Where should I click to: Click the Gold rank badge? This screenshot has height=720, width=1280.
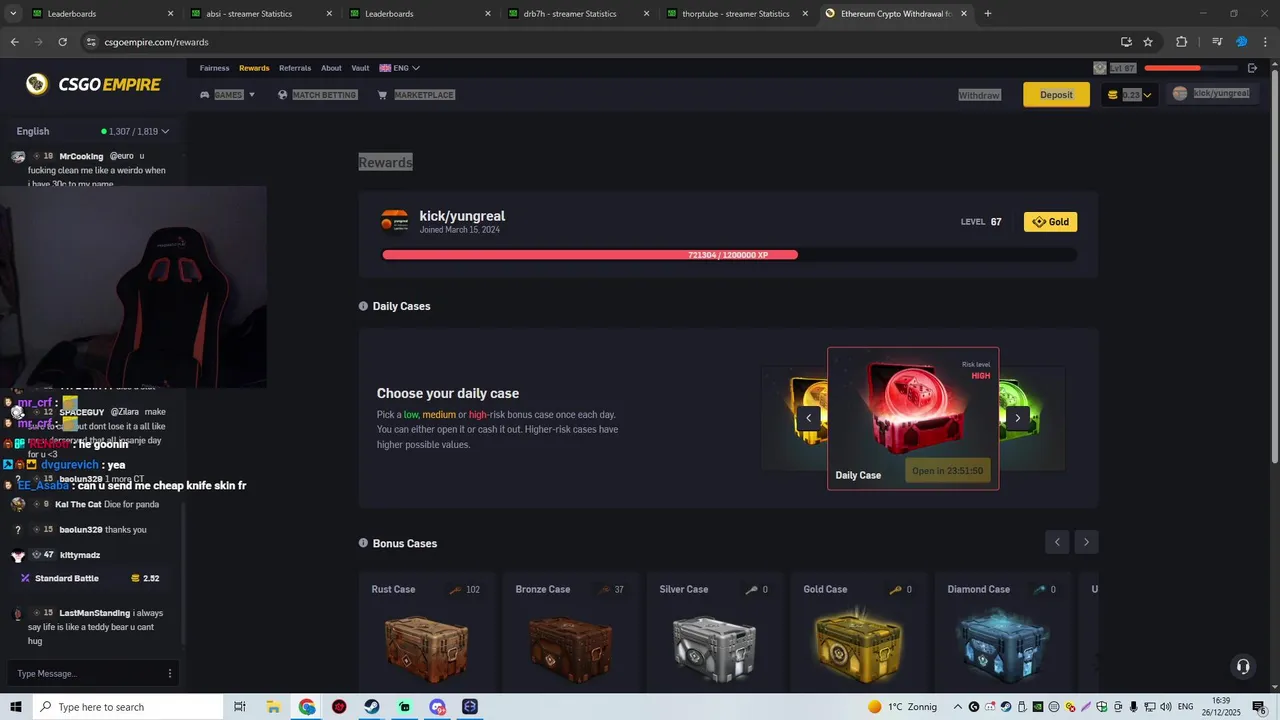(1050, 222)
